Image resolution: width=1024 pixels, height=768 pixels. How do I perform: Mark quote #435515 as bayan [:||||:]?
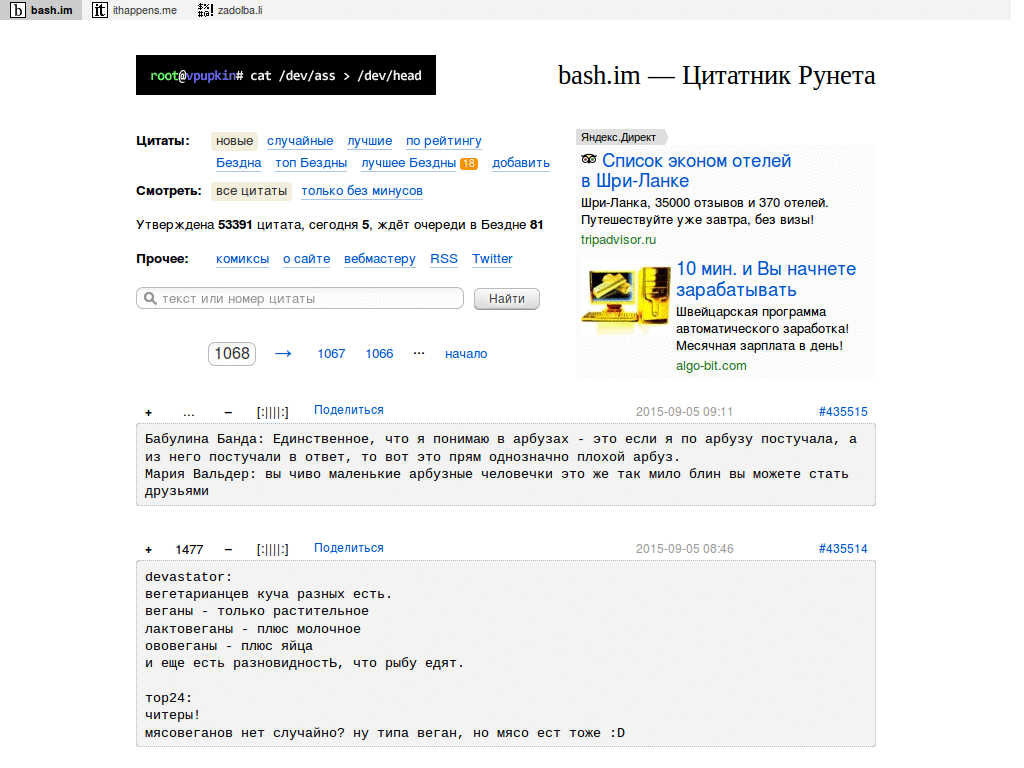click(272, 413)
